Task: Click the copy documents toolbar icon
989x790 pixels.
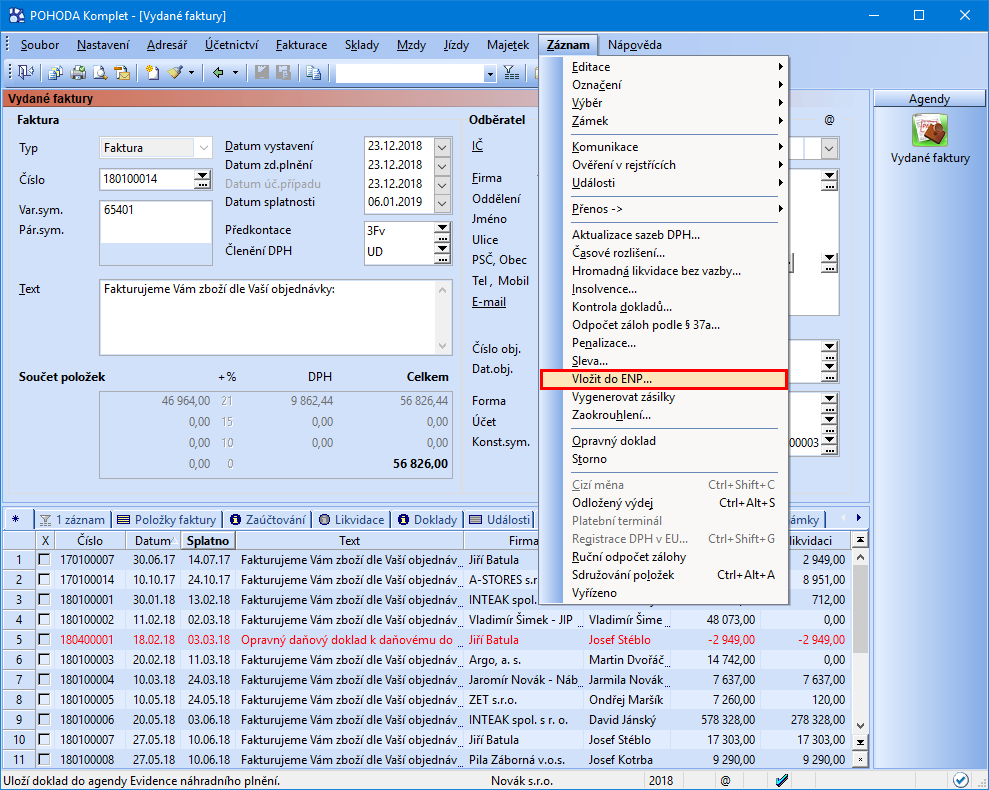Action: pyautogui.click(x=56, y=73)
